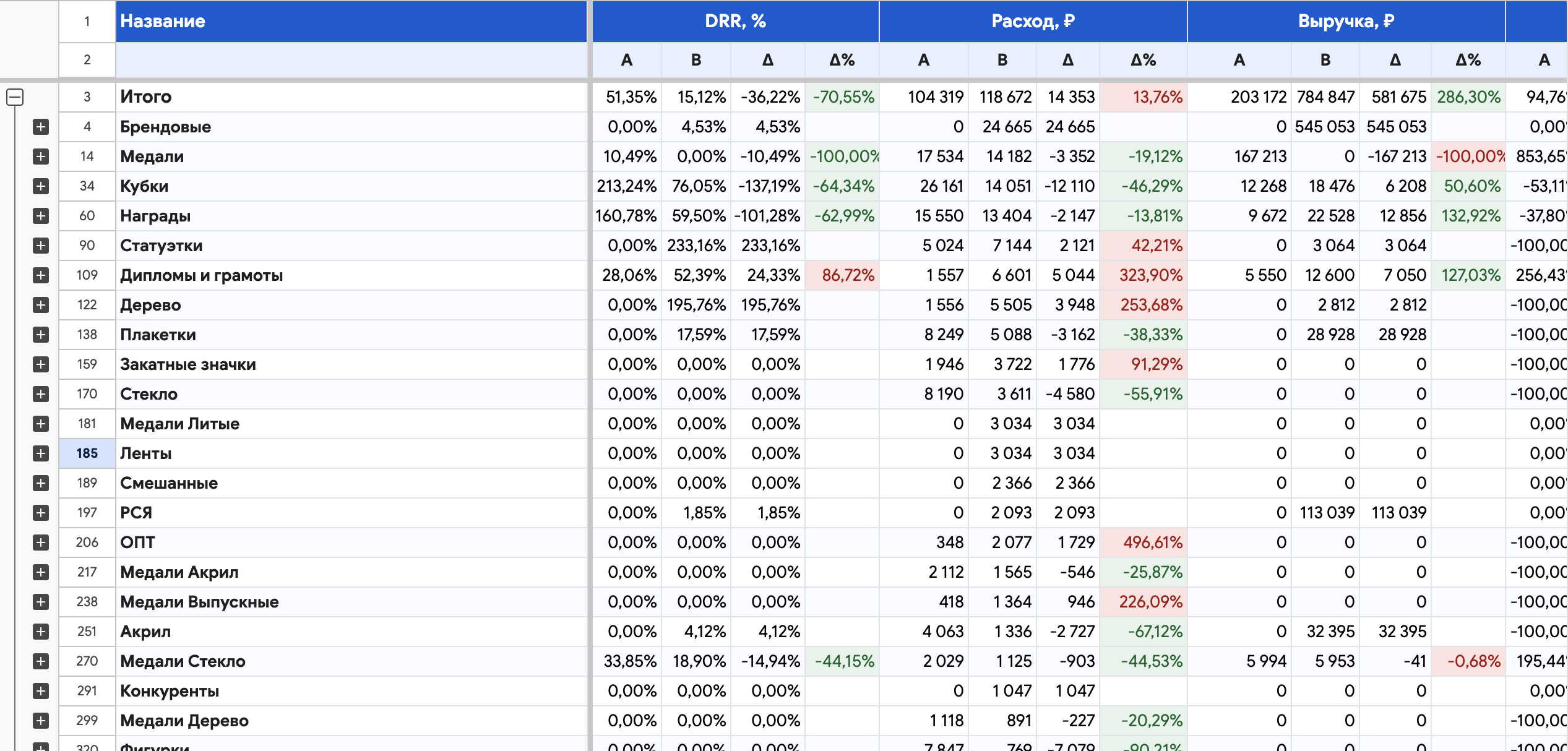This screenshot has height=751, width=1568.
Task: Click the 91,29% expense change cell
Action: 1144,364
